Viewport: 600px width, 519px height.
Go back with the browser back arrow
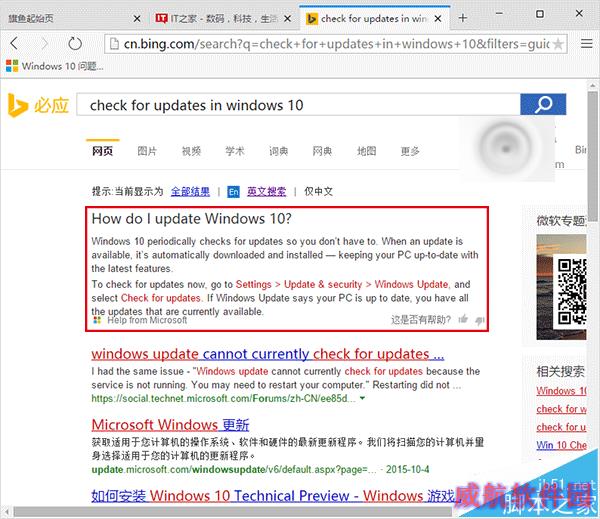coord(14,44)
